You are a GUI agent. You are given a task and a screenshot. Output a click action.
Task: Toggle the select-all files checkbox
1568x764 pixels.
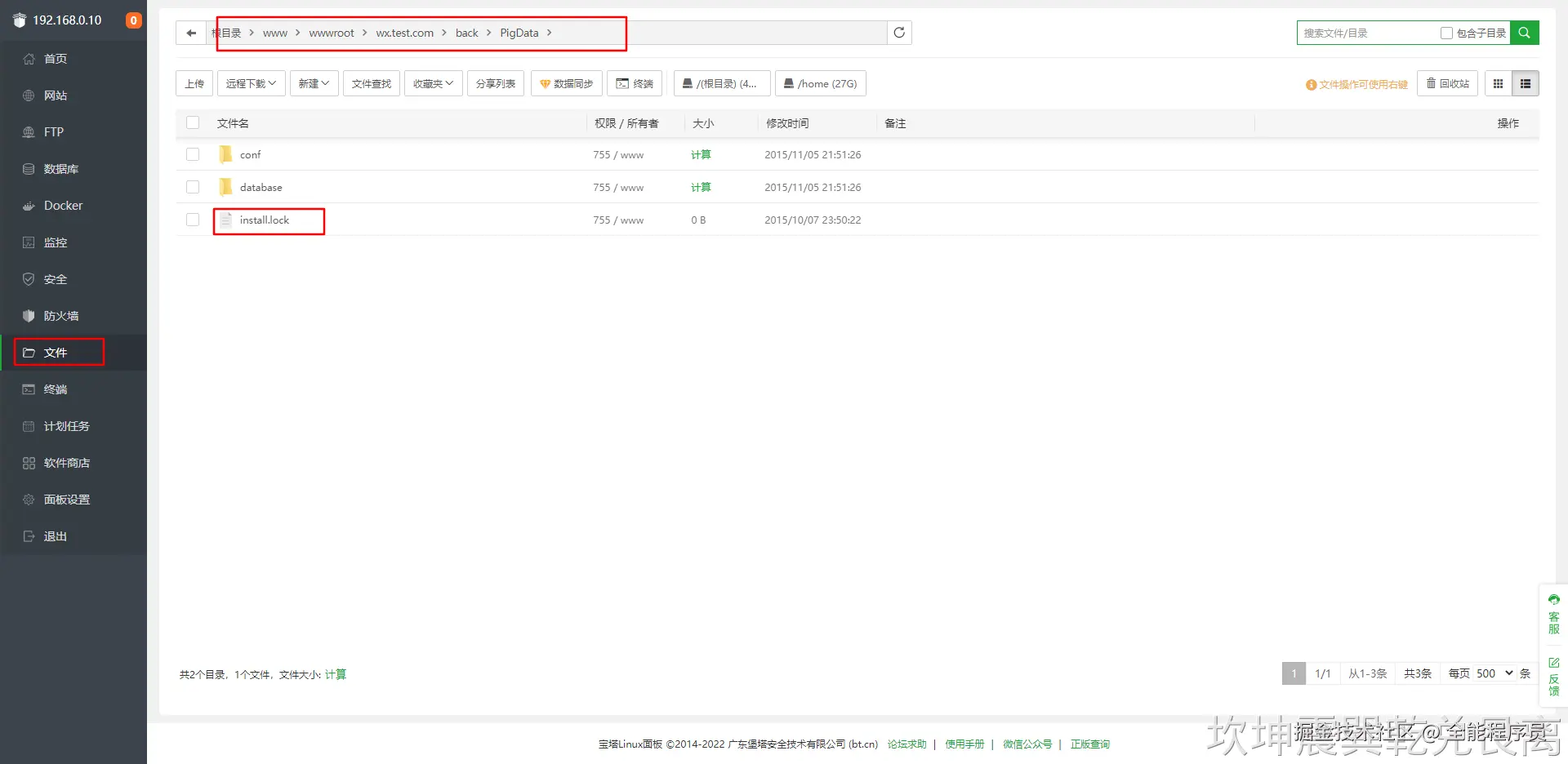click(193, 122)
